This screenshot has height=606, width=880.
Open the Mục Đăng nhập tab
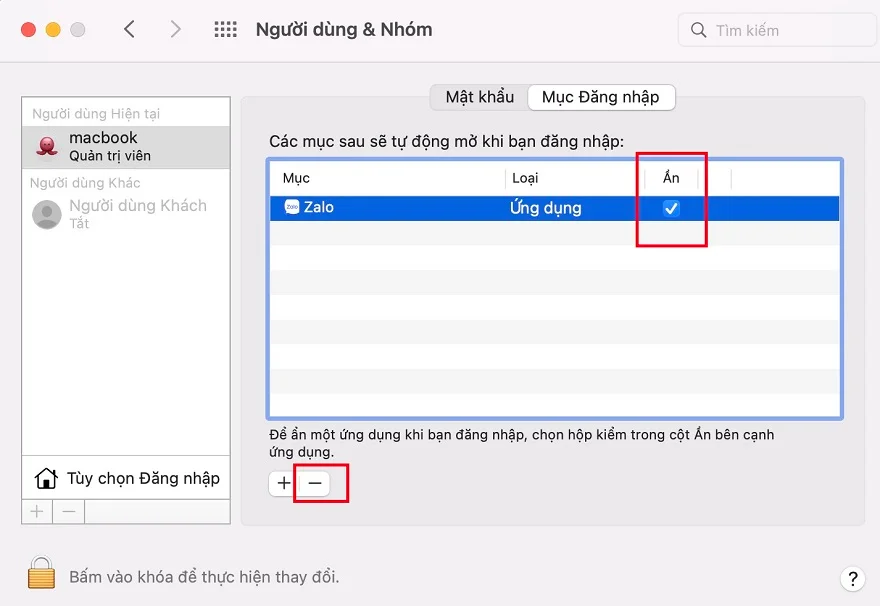[x=600, y=97]
